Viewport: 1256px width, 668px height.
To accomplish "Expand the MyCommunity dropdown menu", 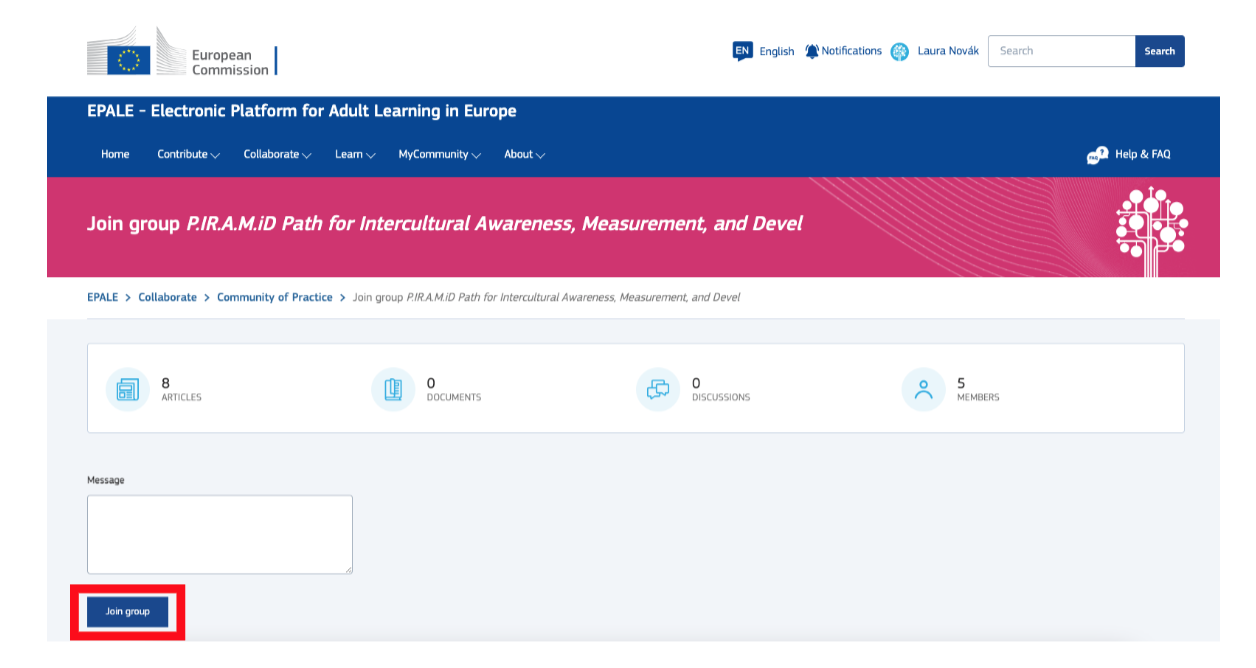I will click(x=439, y=155).
